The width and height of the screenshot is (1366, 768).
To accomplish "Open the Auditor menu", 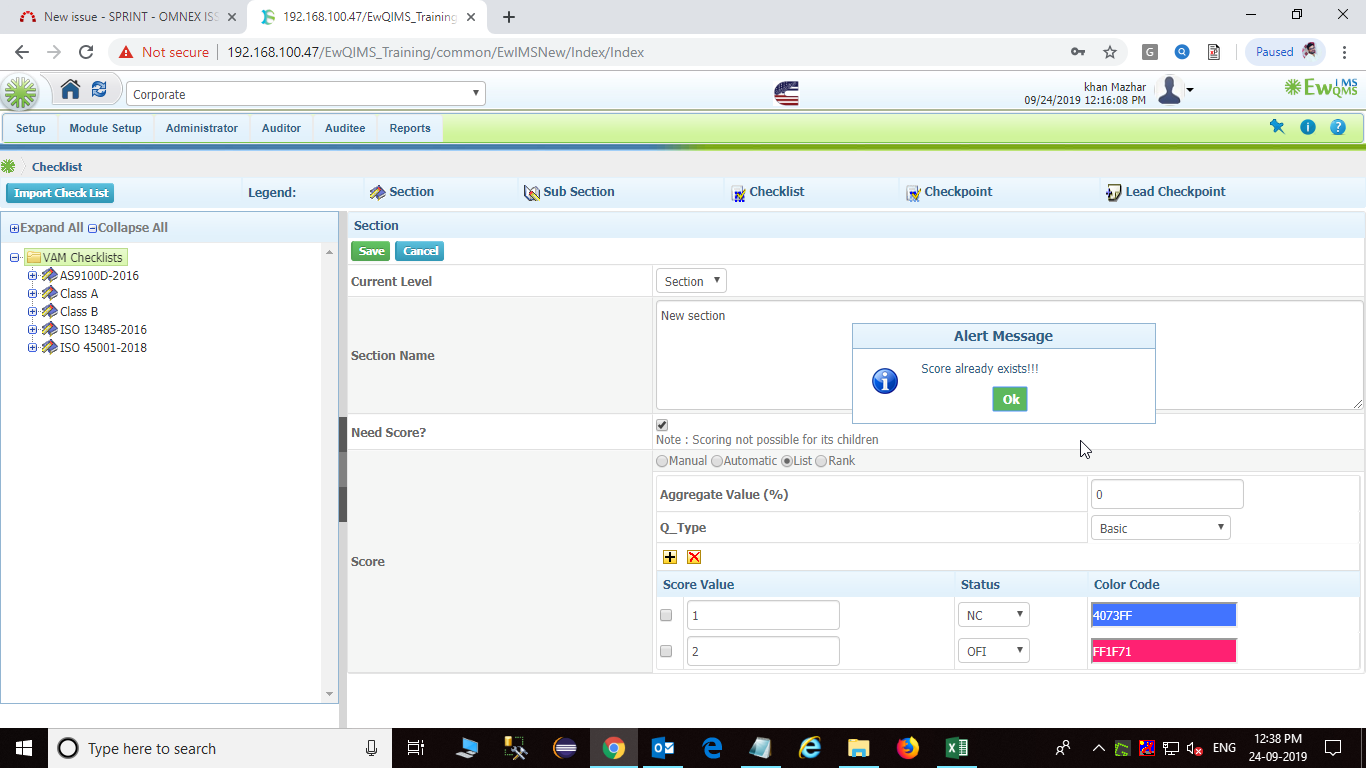I will click(281, 128).
